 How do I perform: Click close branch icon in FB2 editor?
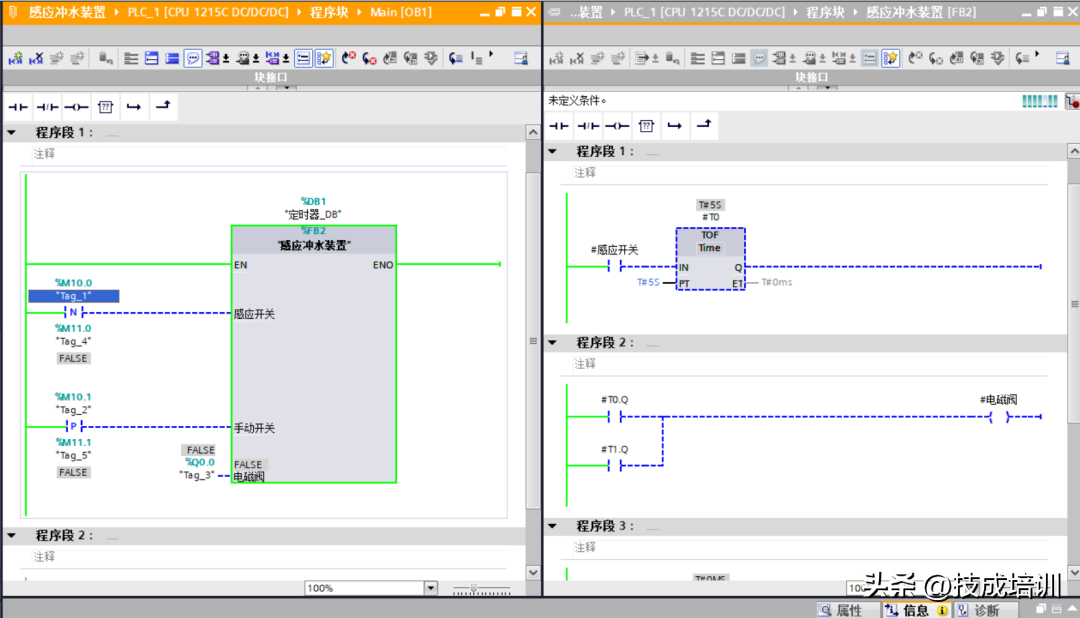pyautogui.click(x=704, y=126)
